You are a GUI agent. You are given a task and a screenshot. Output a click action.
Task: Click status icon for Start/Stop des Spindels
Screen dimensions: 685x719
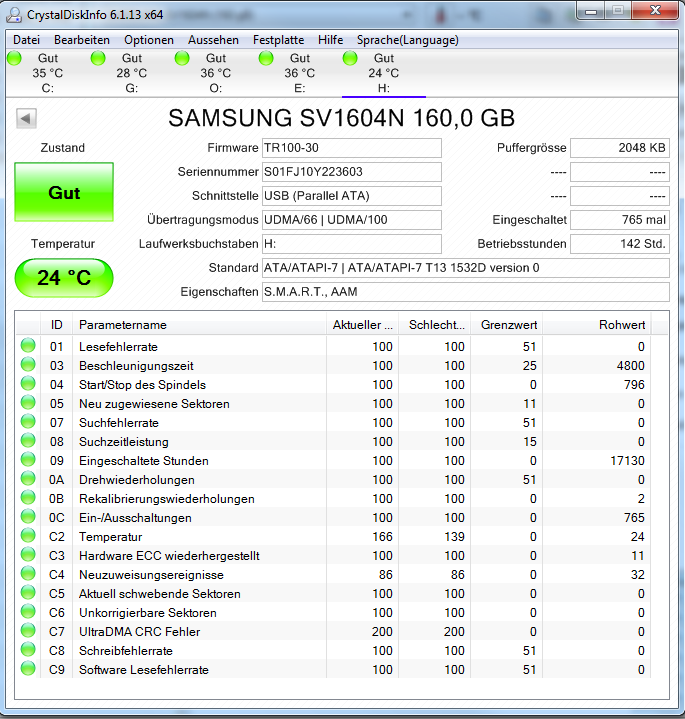(28, 383)
